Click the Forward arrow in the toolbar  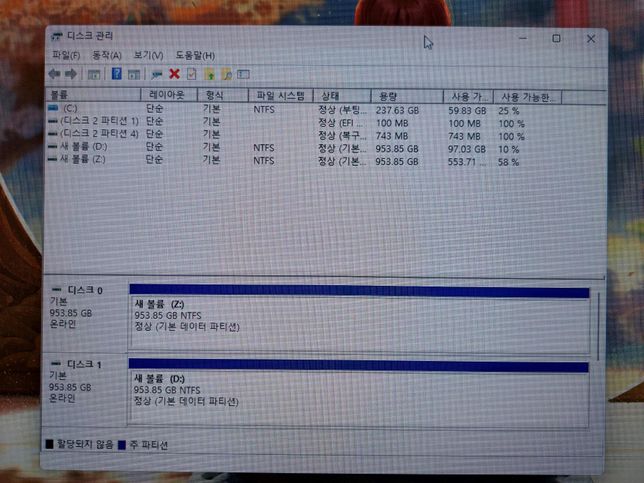71,74
